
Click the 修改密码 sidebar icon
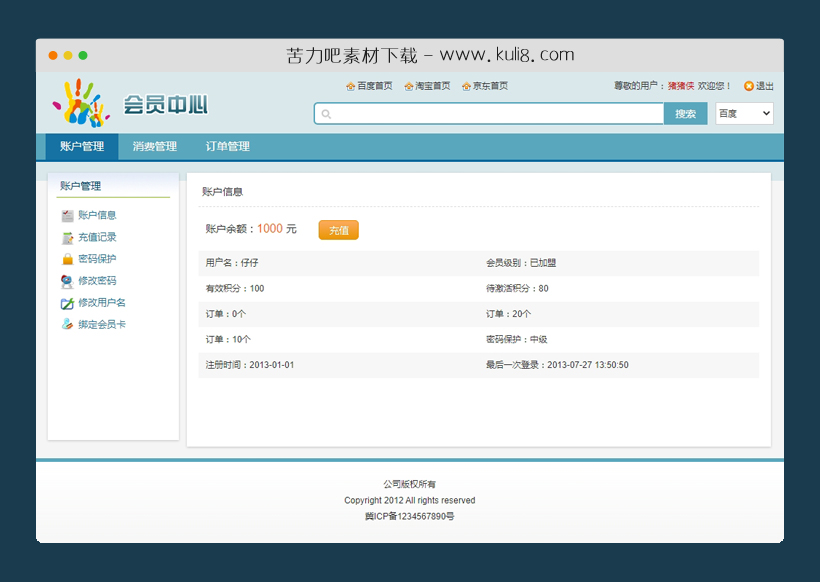[x=67, y=281]
